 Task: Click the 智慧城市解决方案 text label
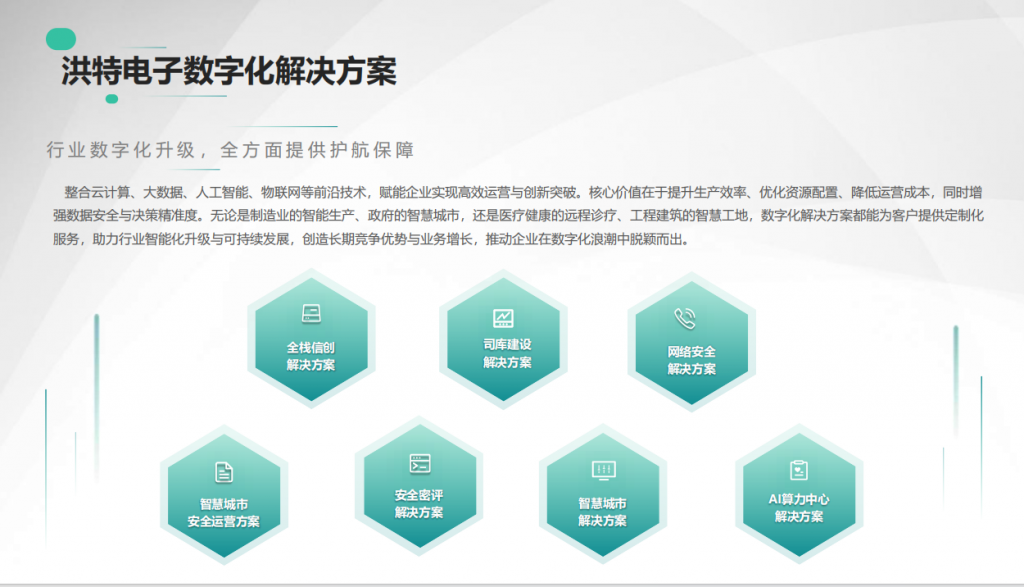(603, 512)
